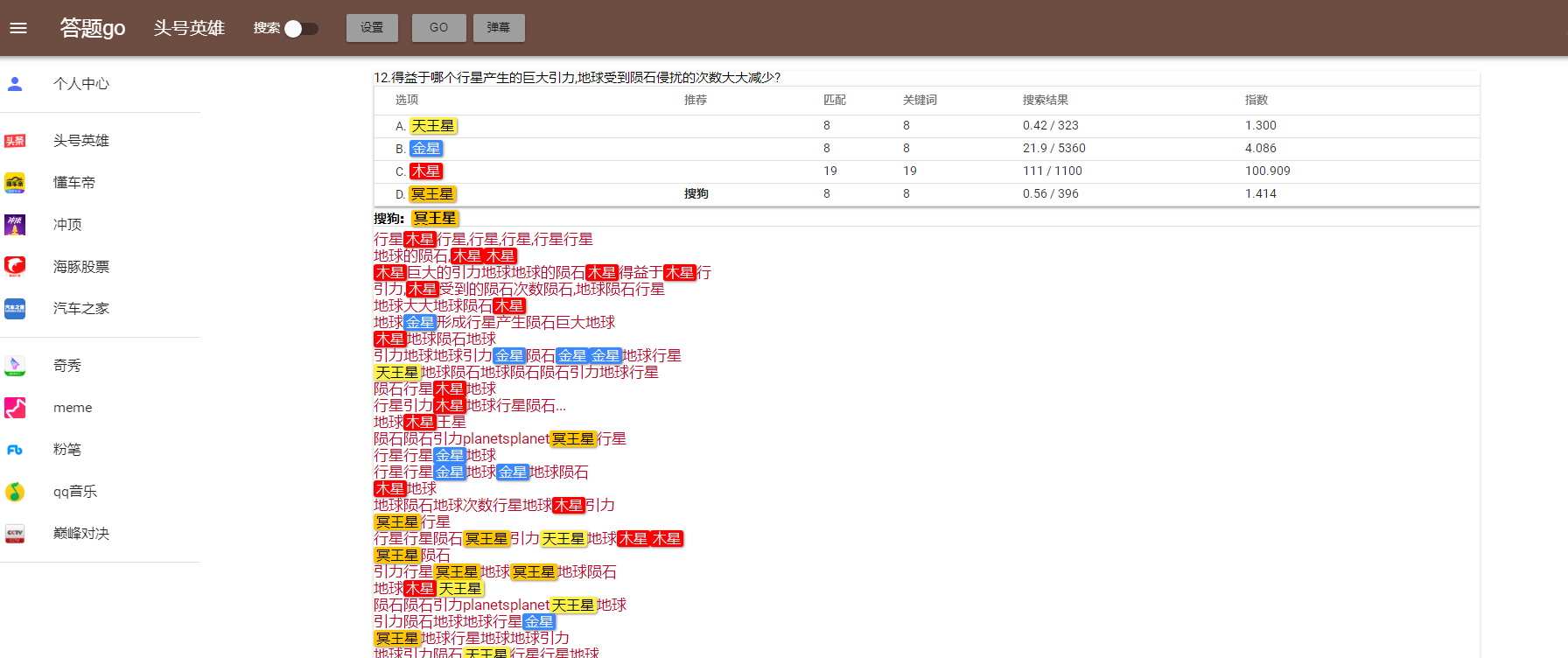Select option B 金星
Viewport: 1568px width, 658px height.
point(426,149)
